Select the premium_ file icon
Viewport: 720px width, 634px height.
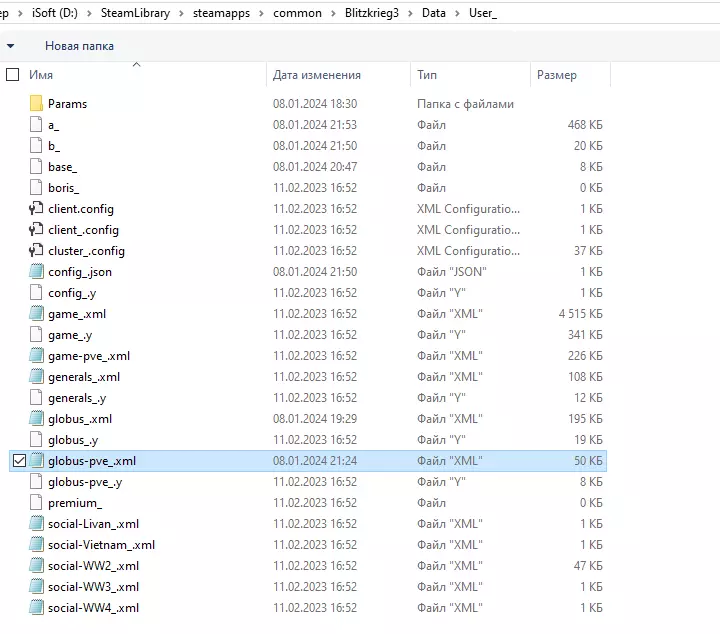coord(36,503)
